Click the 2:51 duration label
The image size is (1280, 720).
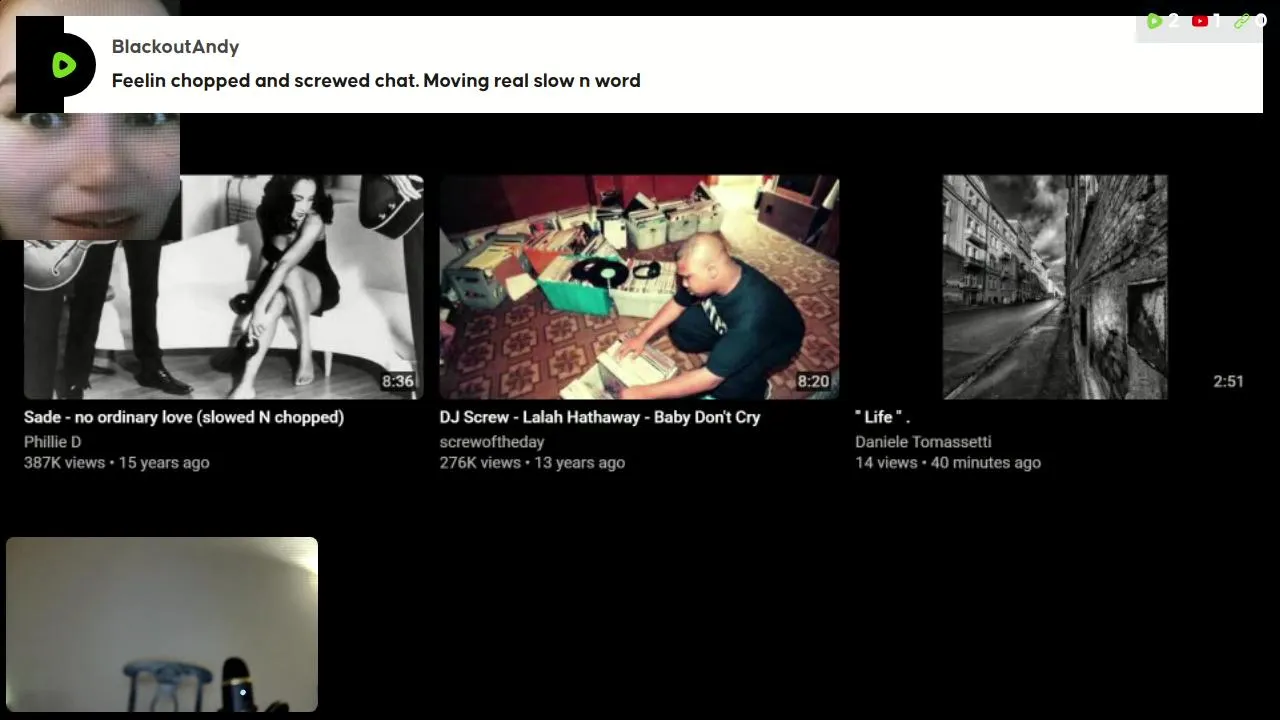click(1228, 381)
